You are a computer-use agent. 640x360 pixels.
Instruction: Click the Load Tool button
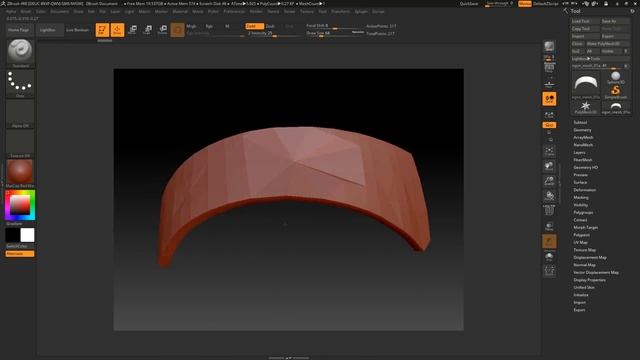pos(585,21)
